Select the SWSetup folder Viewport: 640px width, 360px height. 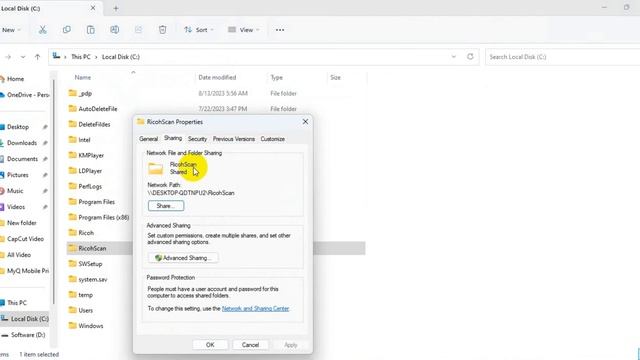click(x=90, y=264)
